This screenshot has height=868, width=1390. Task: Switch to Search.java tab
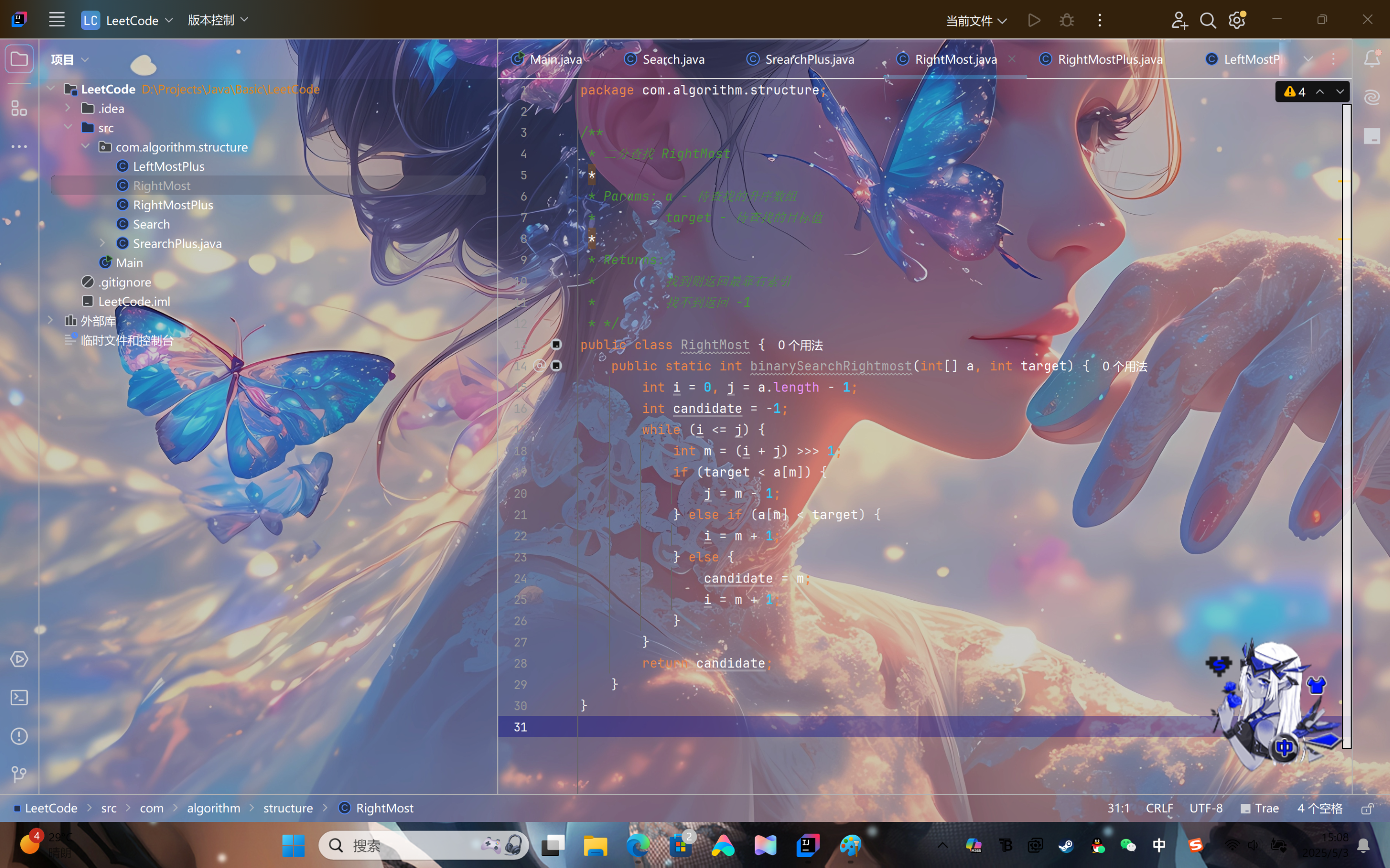pyautogui.click(x=664, y=59)
